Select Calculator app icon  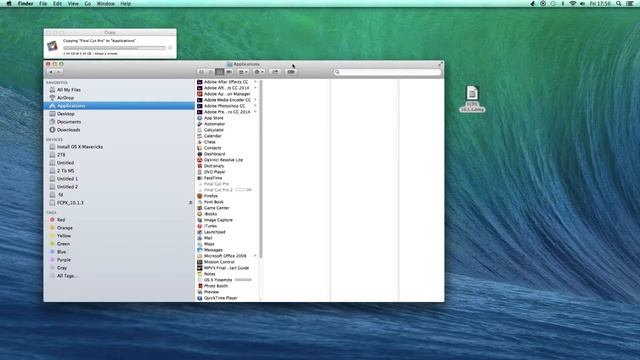pos(200,130)
